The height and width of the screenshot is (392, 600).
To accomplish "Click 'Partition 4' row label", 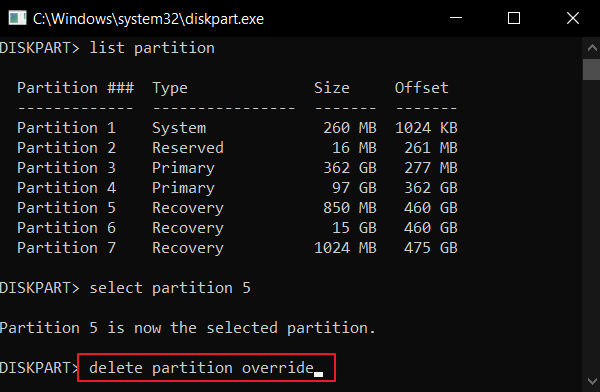I will coord(67,188).
